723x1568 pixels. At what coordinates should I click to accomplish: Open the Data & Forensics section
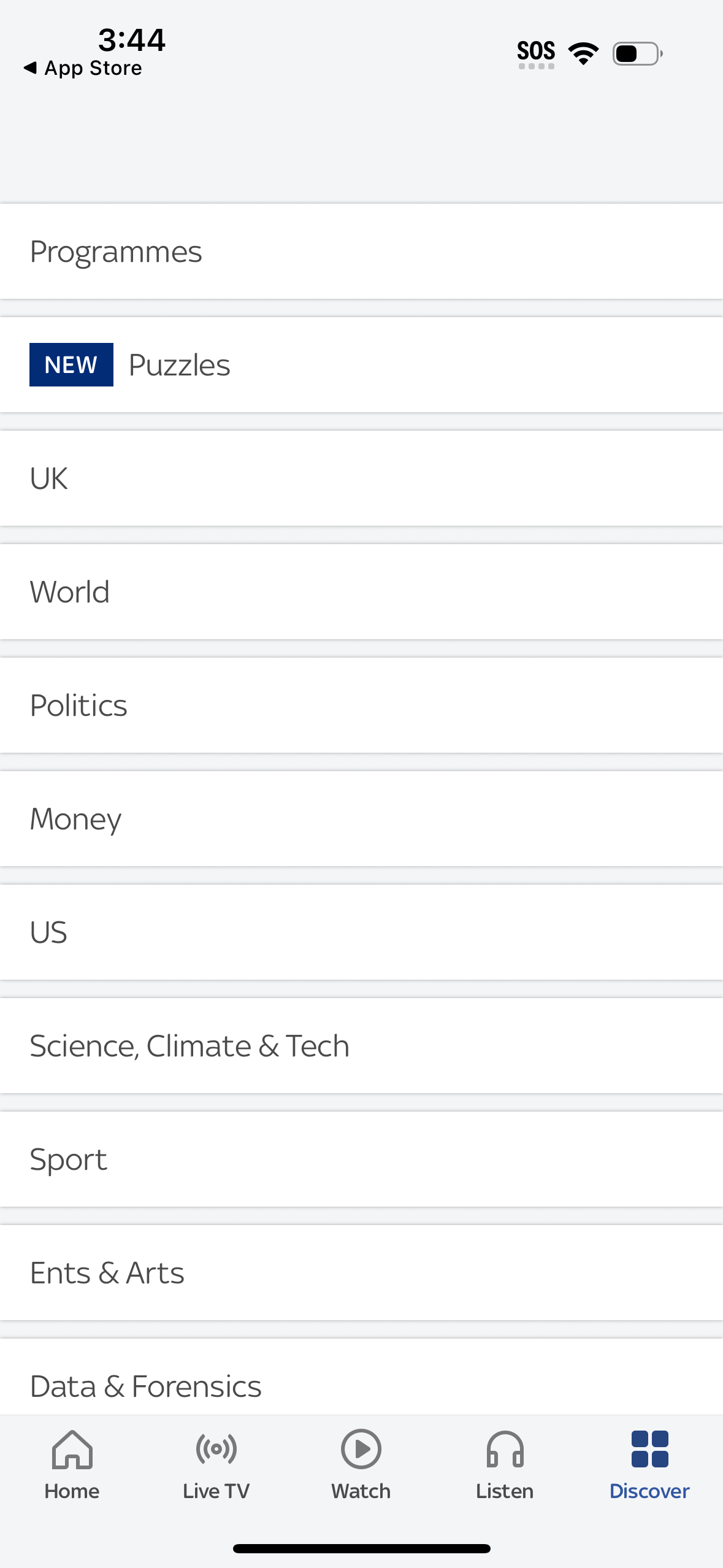click(145, 1385)
